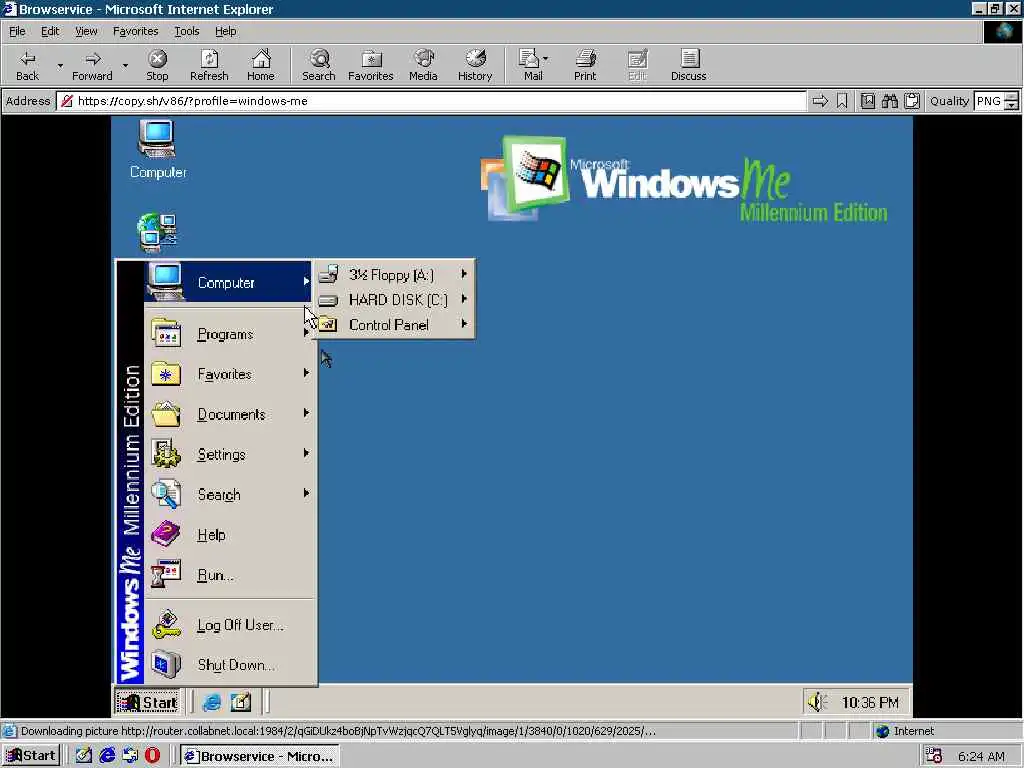Expand the Programs submenu
The width and height of the screenshot is (1024, 768).
coord(230,334)
